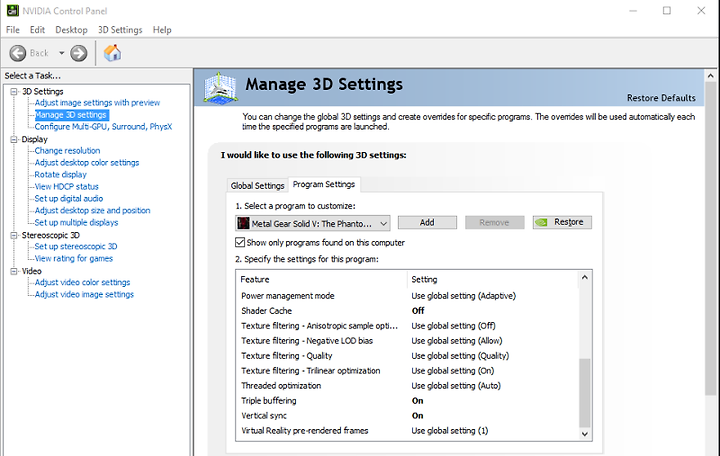Open Adjust image settings with preview

click(97, 103)
